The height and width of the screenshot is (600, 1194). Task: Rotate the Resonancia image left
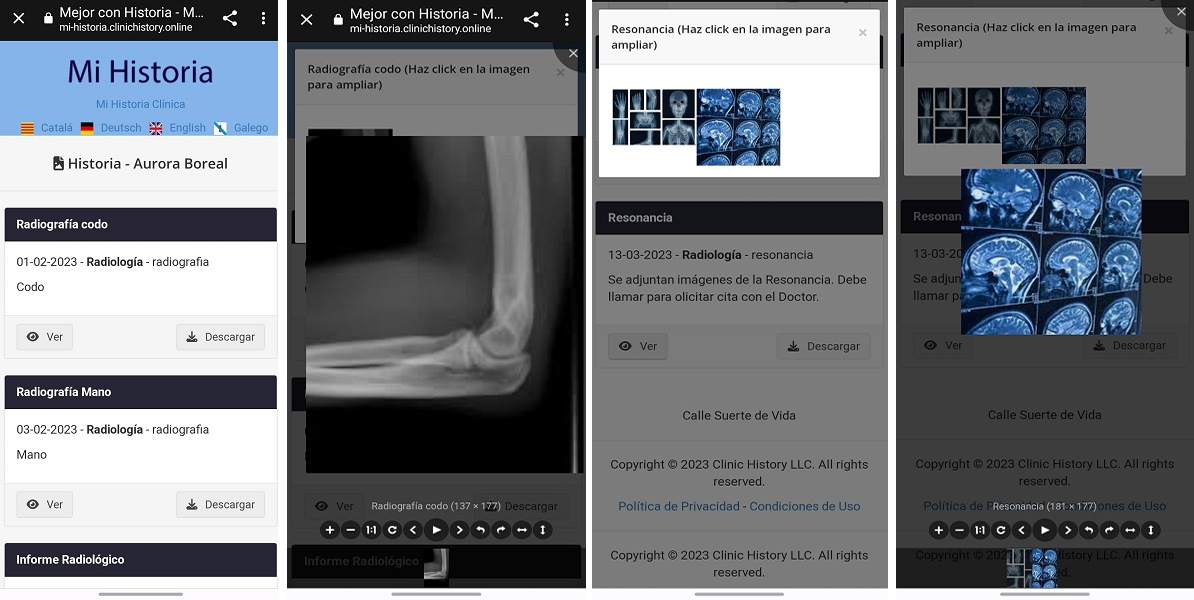pyautogui.click(x=1089, y=530)
